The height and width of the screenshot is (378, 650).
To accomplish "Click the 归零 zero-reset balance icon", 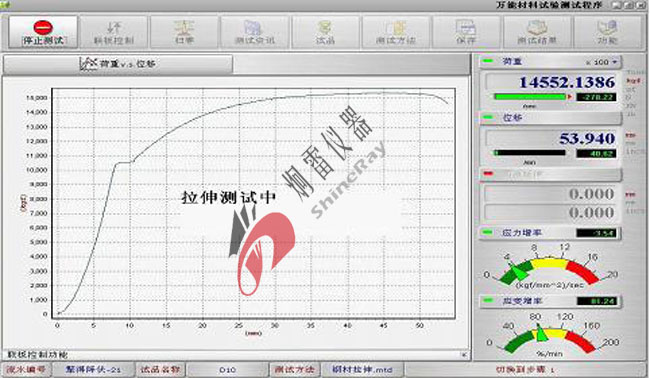I will [184, 32].
